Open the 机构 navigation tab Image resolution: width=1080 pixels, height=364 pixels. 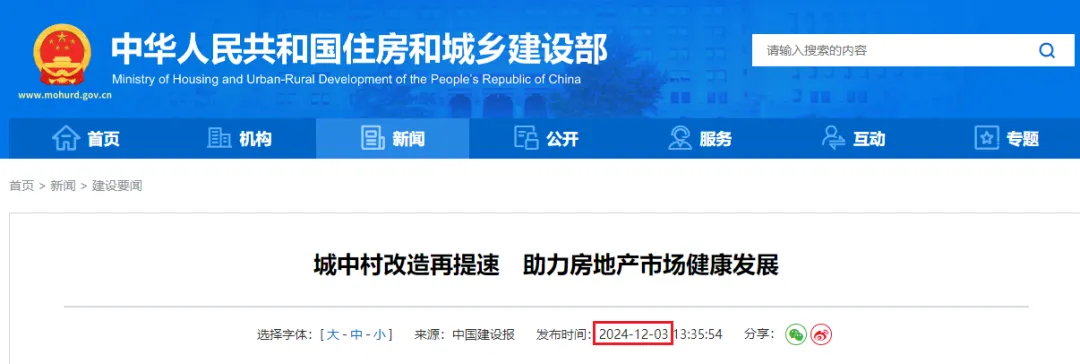coord(240,139)
